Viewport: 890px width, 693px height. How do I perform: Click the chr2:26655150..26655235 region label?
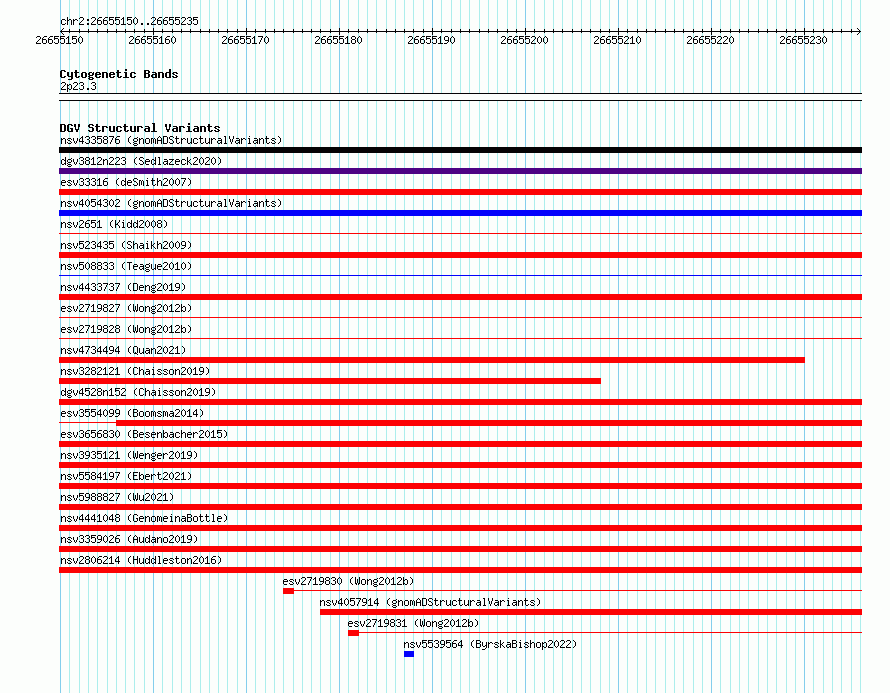click(x=129, y=21)
